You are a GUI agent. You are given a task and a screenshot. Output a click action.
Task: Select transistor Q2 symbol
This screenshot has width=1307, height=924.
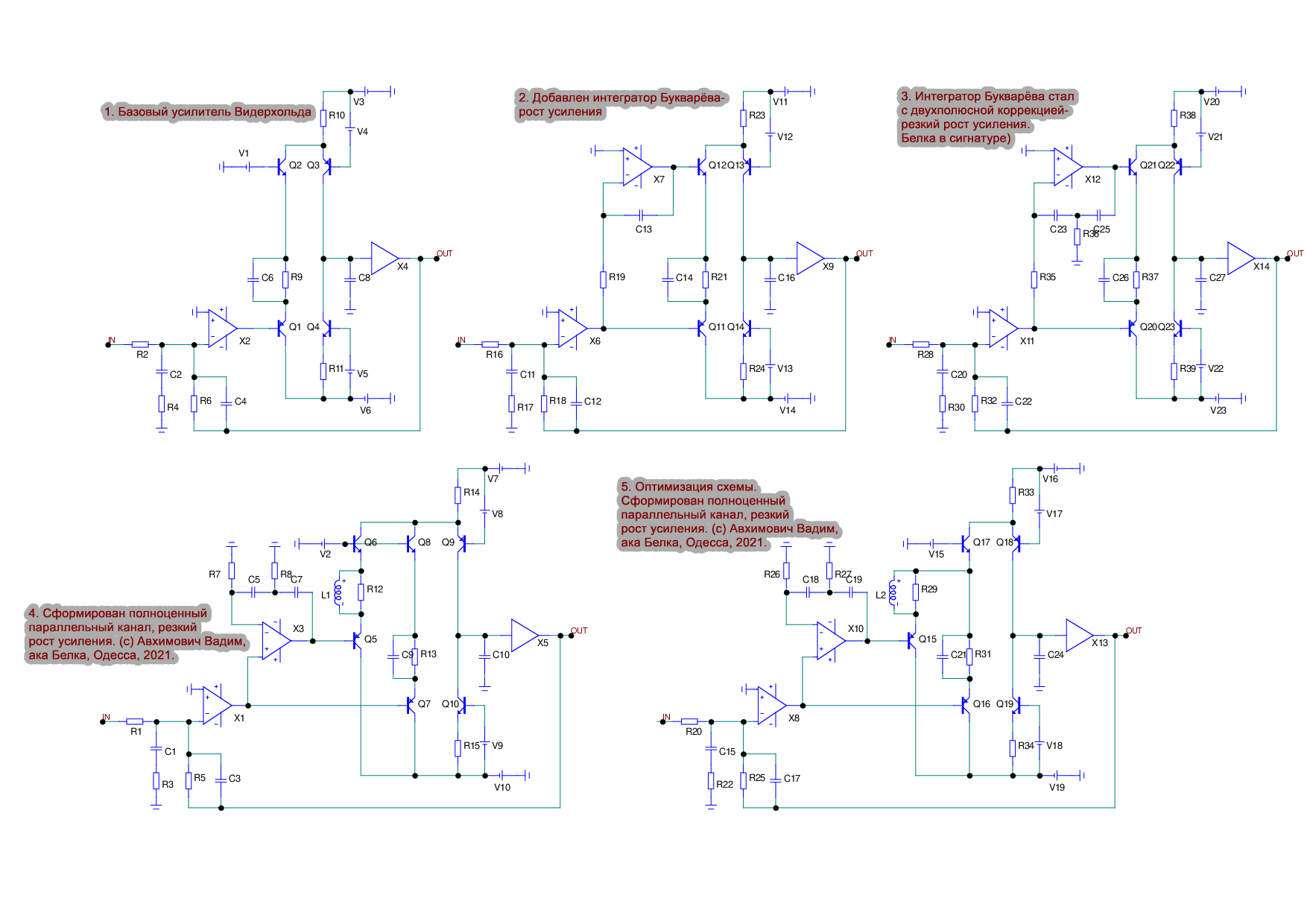pos(282,166)
